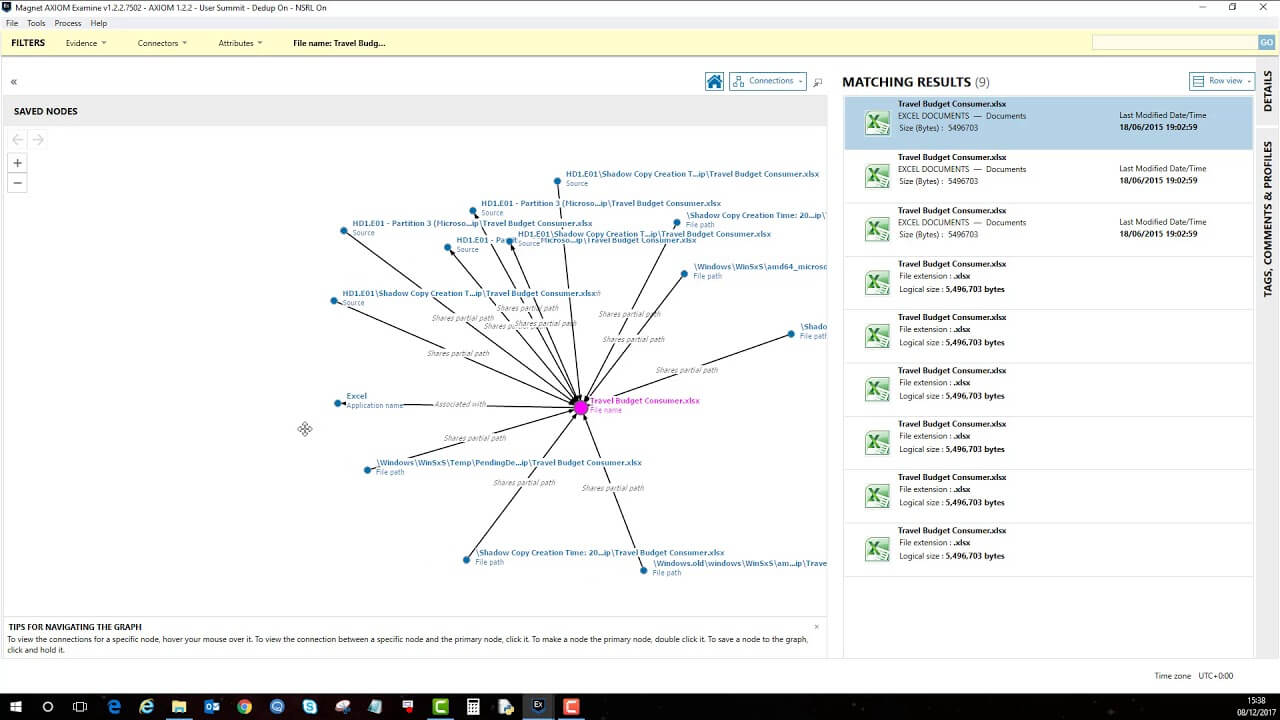Expand the Evidence filter dropdown

(86, 43)
